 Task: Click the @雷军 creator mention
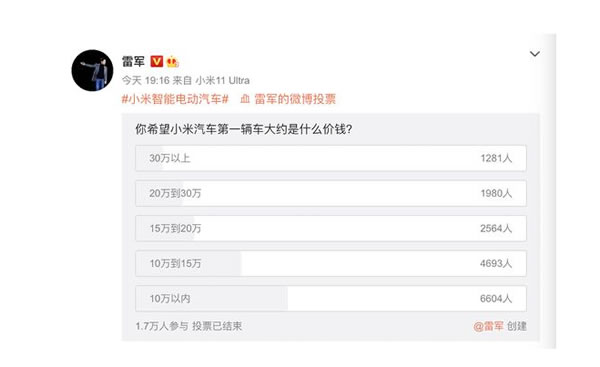488,326
